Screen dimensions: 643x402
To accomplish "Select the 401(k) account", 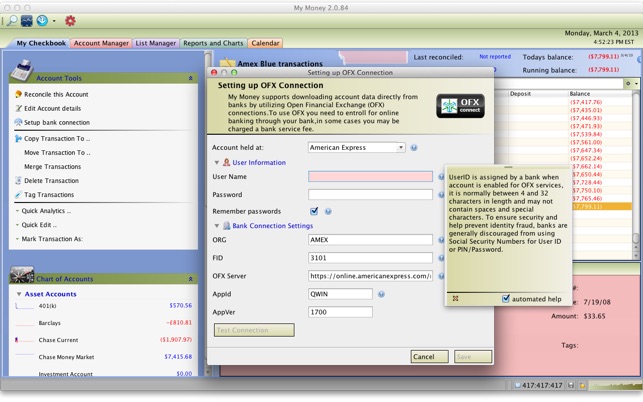I will click(103, 306).
